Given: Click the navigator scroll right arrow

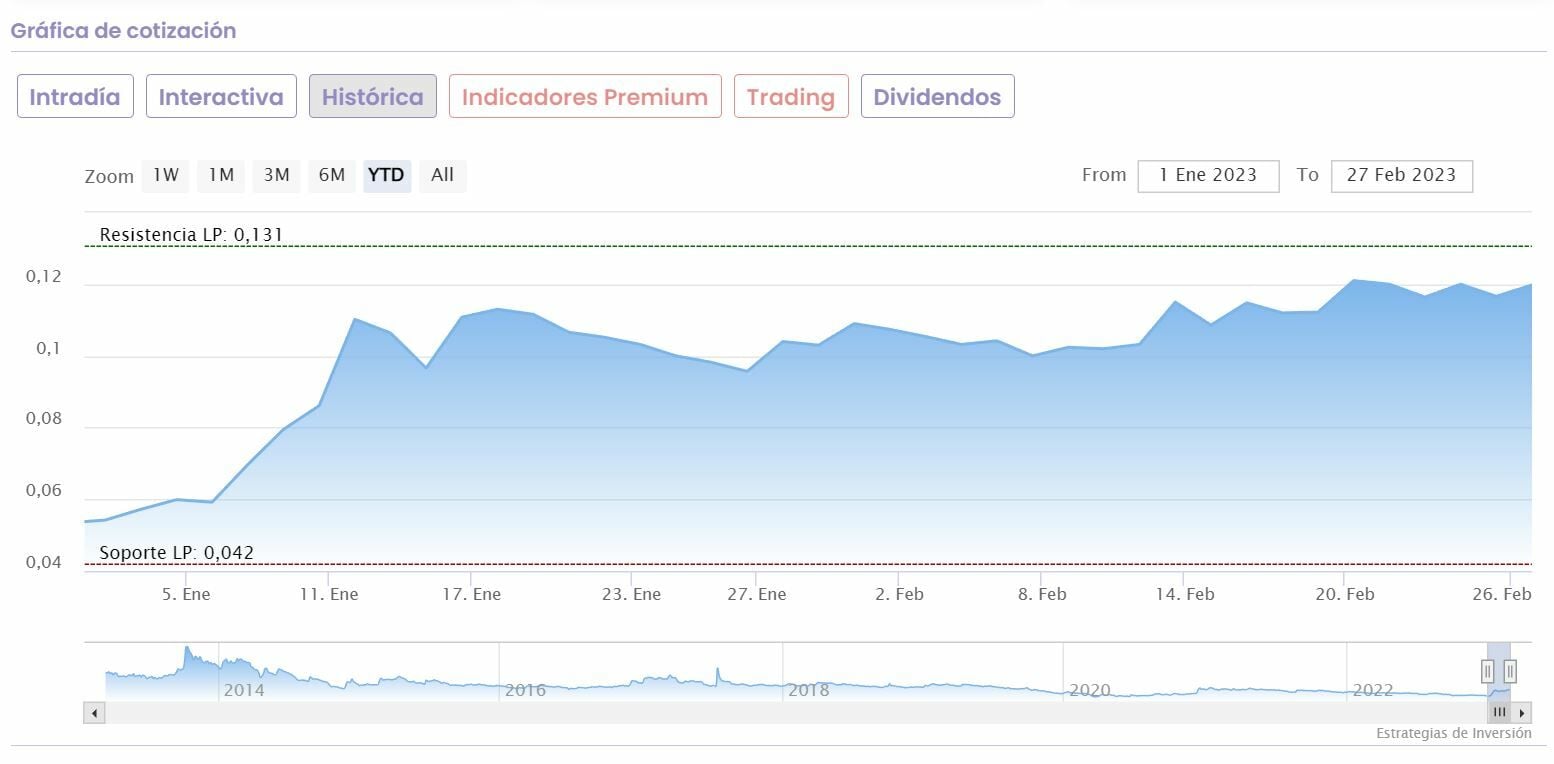Looking at the screenshot, I should click(1522, 713).
